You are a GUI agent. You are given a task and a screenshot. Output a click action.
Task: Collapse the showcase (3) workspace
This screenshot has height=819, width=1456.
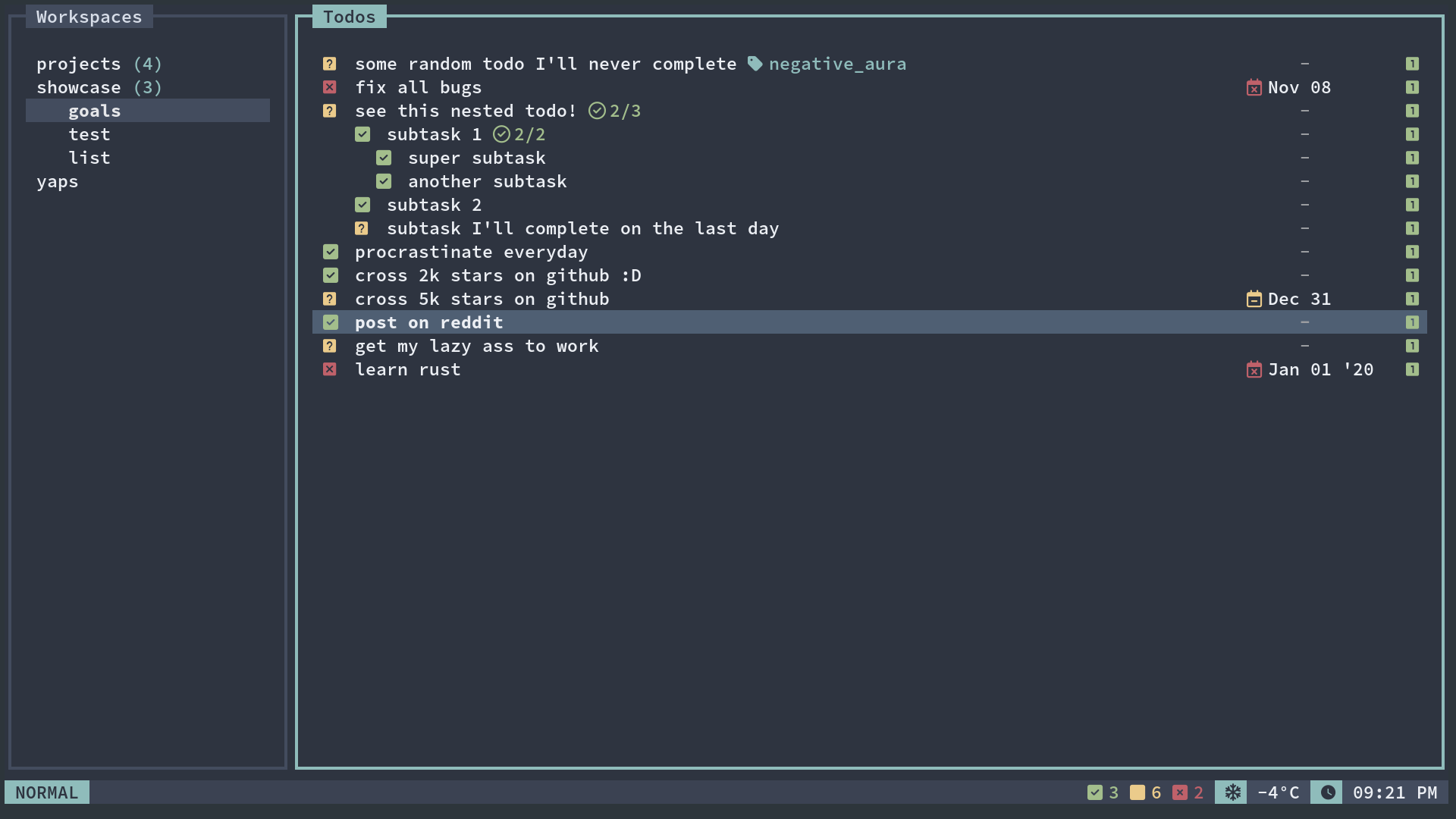tap(99, 87)
